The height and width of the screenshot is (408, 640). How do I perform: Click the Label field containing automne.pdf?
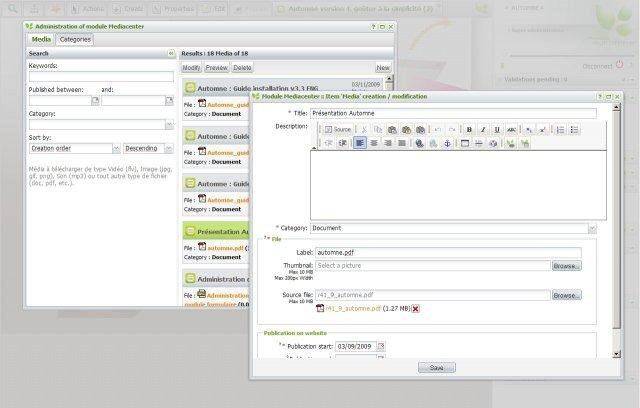tap(448, 253)
